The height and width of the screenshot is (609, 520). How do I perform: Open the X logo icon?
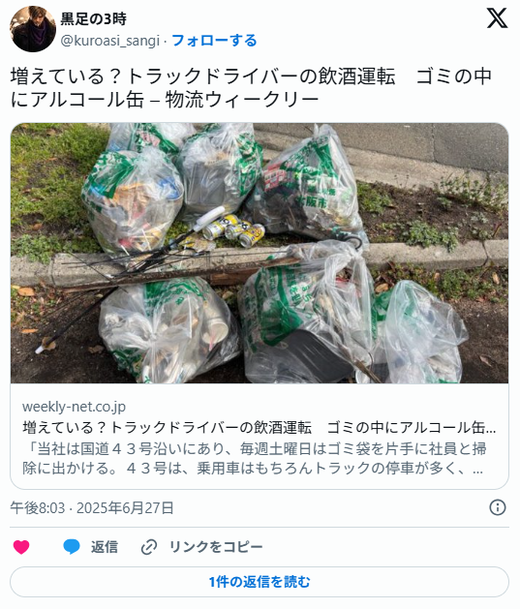(x=497, y=18)
